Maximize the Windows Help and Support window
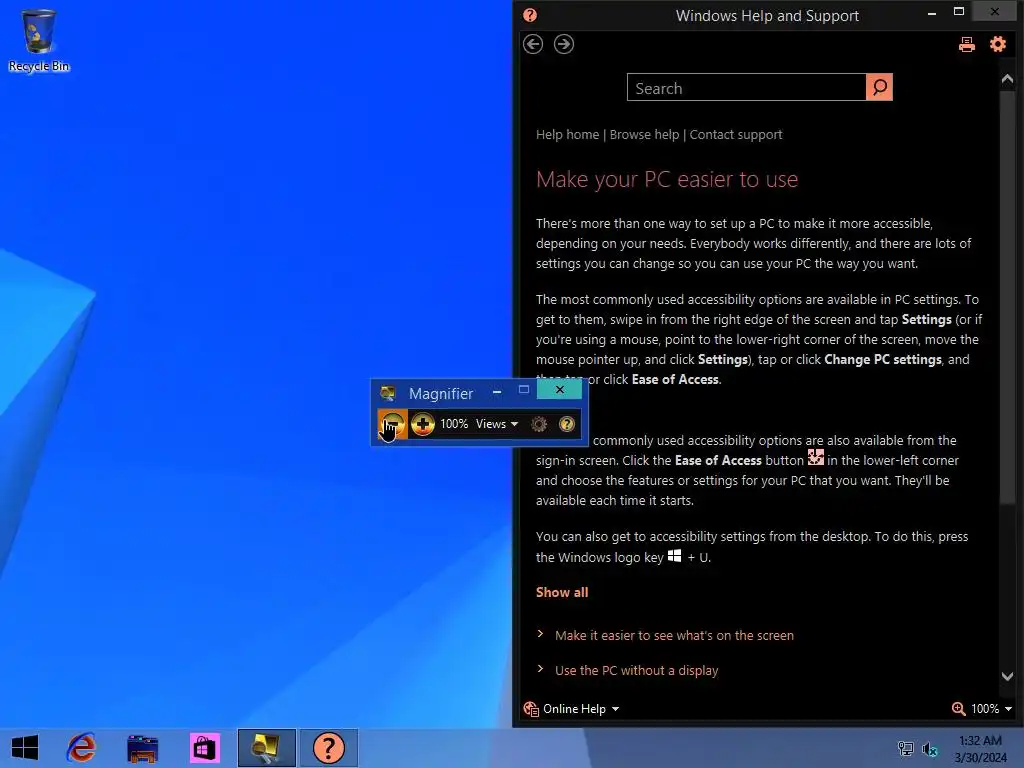 coord(959,12)
